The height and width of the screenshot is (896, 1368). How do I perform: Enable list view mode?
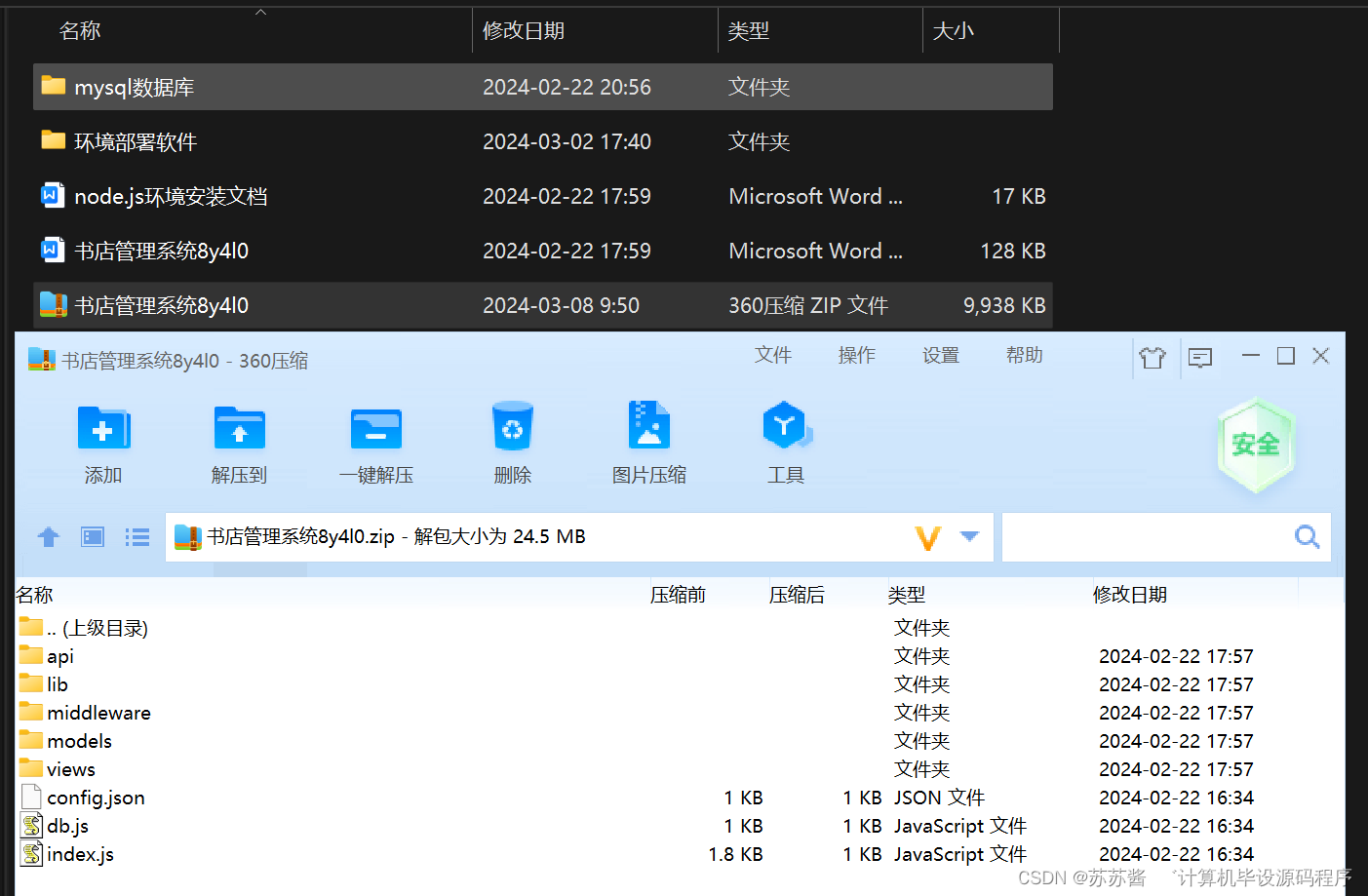coord(137,536)
